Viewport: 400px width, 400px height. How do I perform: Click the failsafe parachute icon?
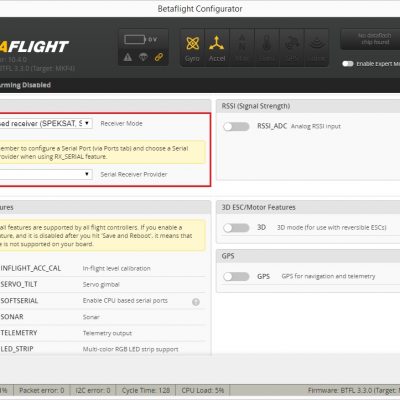[x=143, y=57]
